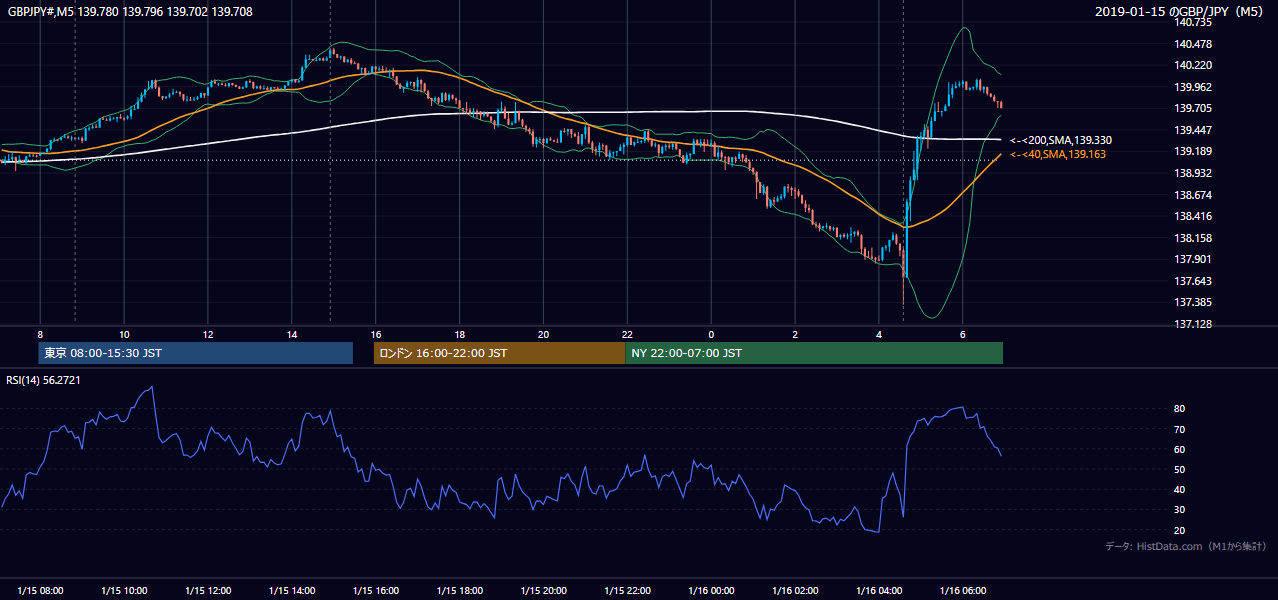Click RSI axis level 70
Viewport: 1278px width, 600px height.
click(1180, 429)
